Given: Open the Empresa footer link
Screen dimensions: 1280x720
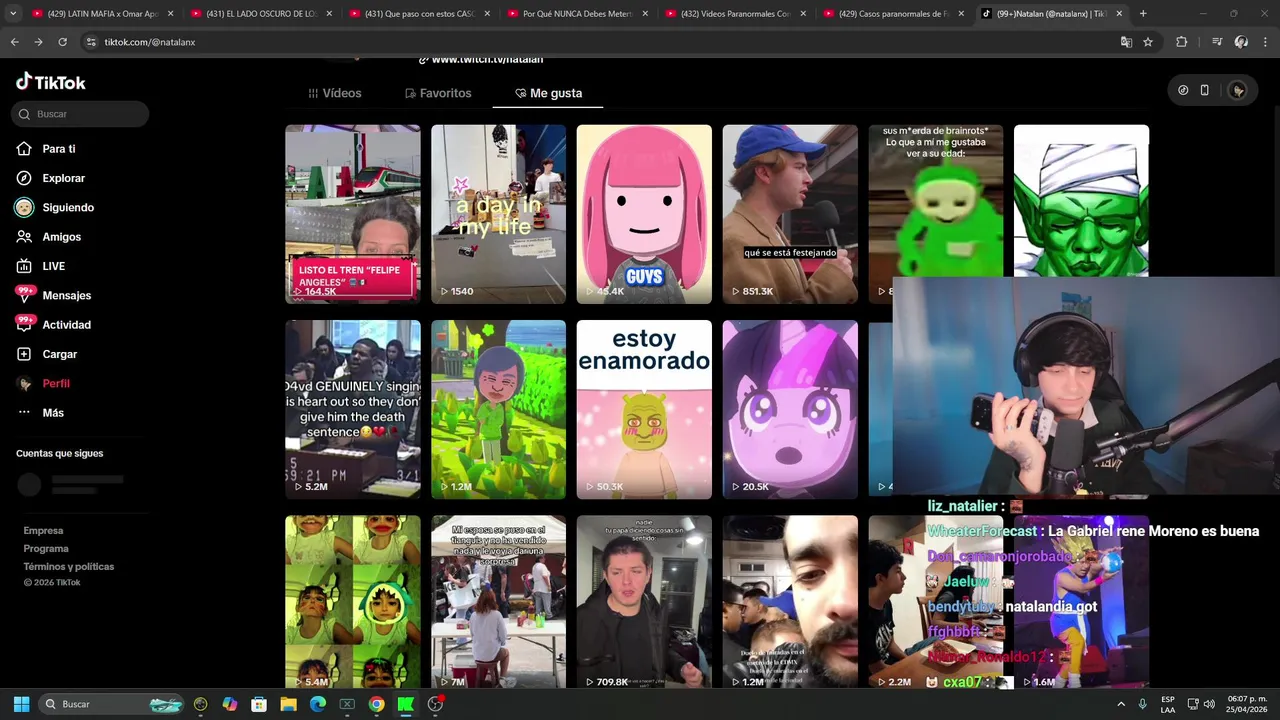Looking at the screenshot, I should tap(43, 531).
